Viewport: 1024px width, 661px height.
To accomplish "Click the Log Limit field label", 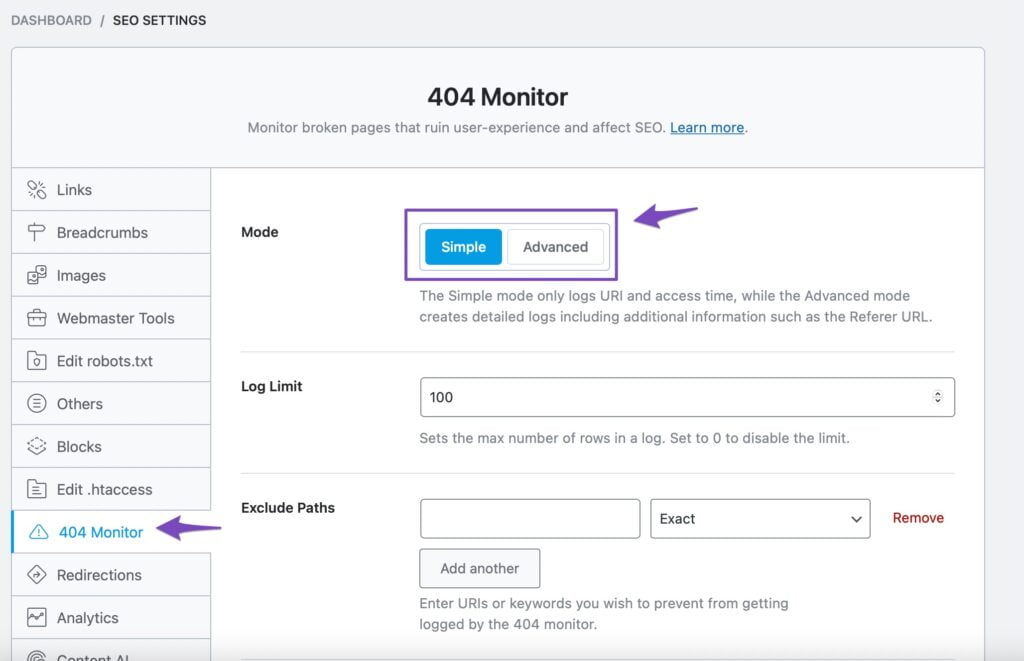I will [x=272, y=386].
